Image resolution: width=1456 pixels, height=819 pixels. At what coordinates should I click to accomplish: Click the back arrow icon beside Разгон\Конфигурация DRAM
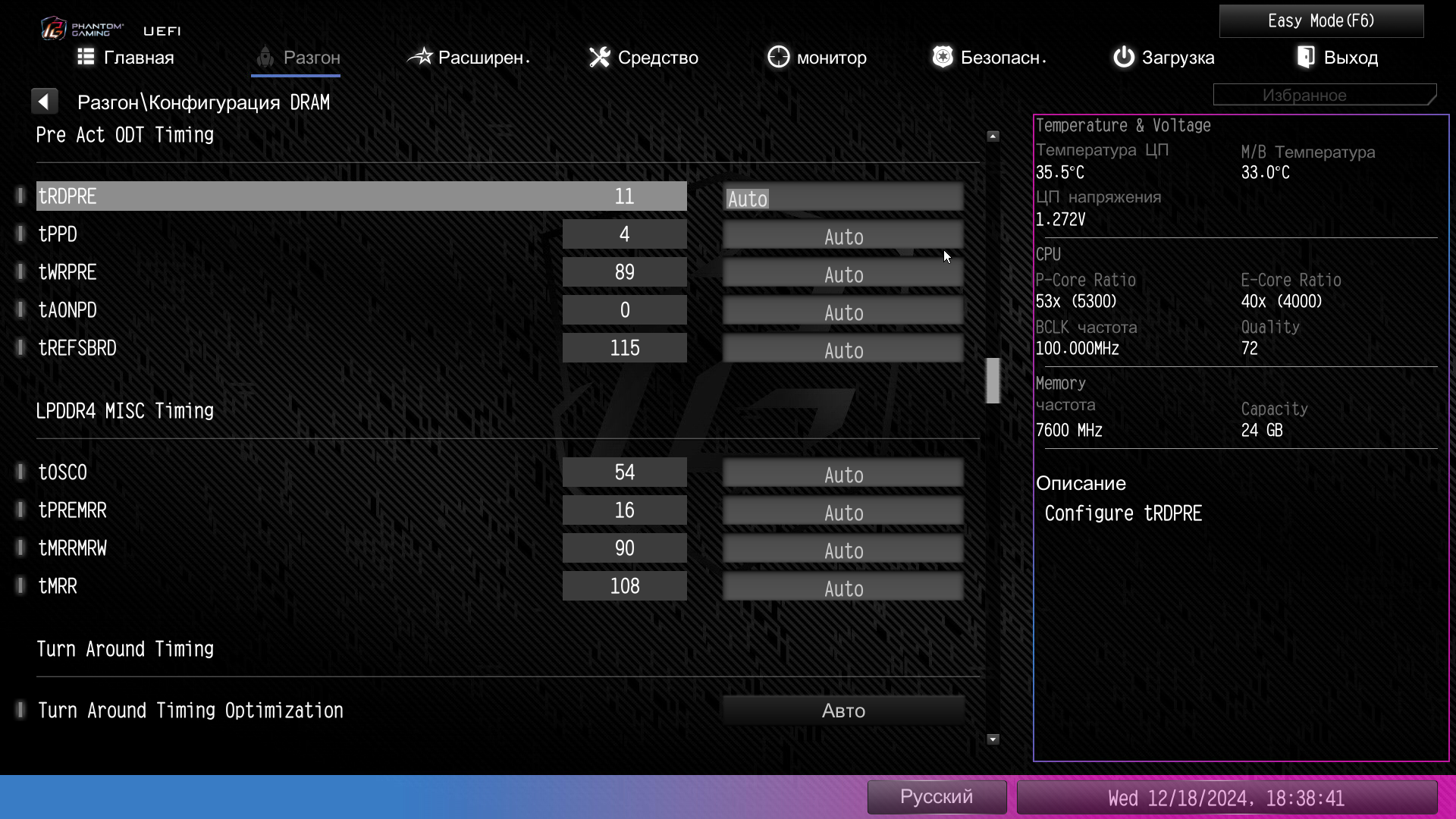44,101
